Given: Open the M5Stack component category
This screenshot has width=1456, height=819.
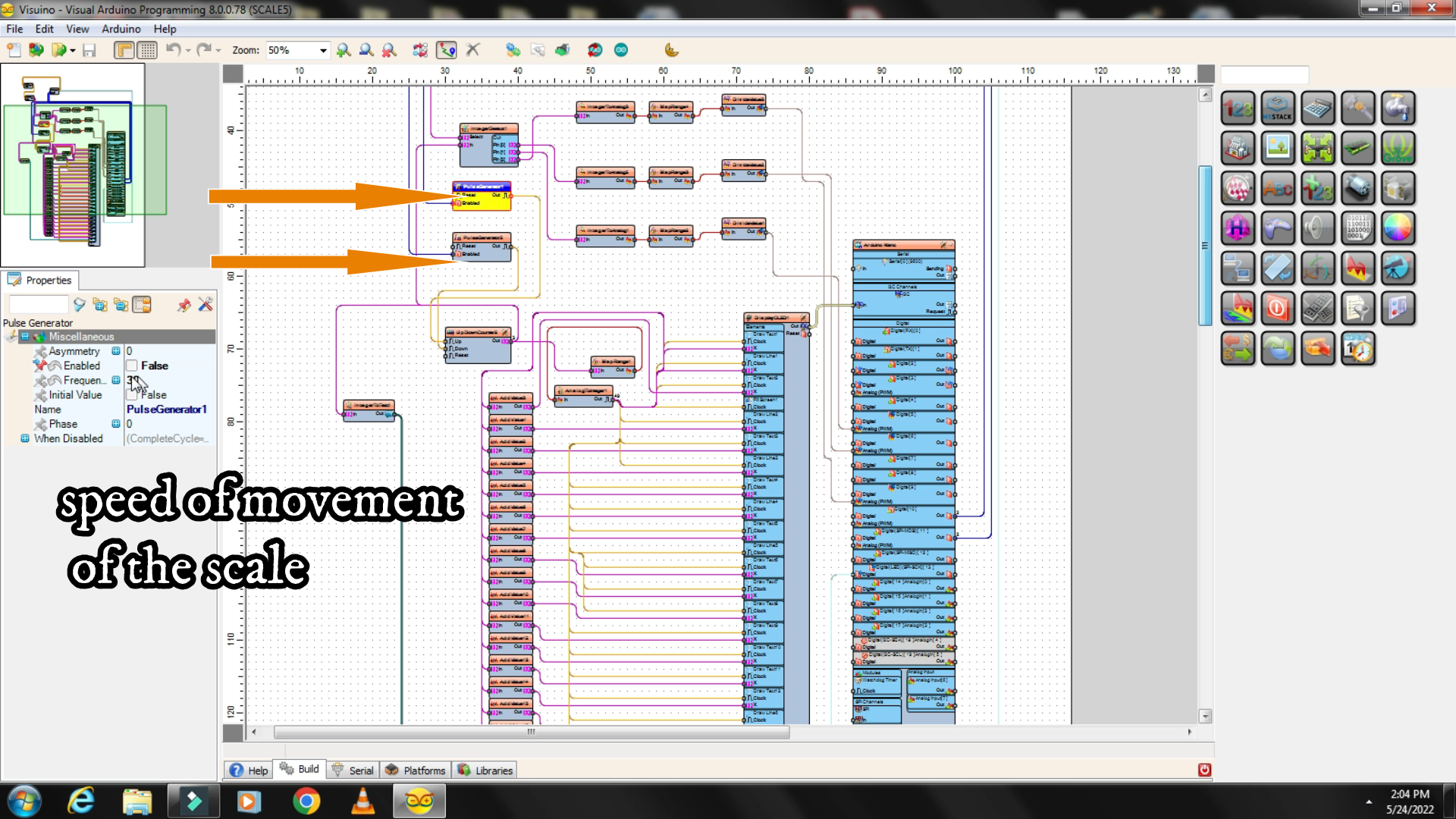Looking at the screenshot, I should 1278,108.
